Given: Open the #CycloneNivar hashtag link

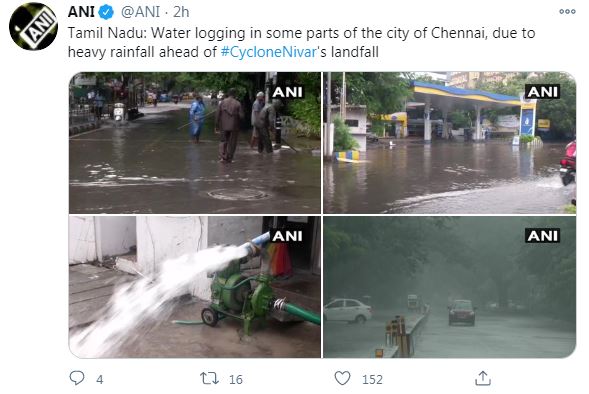Looking at the screenshot, I should tap(269, 51).
